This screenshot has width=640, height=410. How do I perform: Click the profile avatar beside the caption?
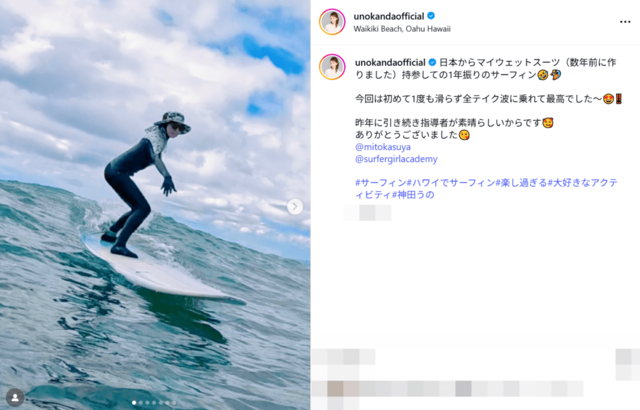coord(332,67)
